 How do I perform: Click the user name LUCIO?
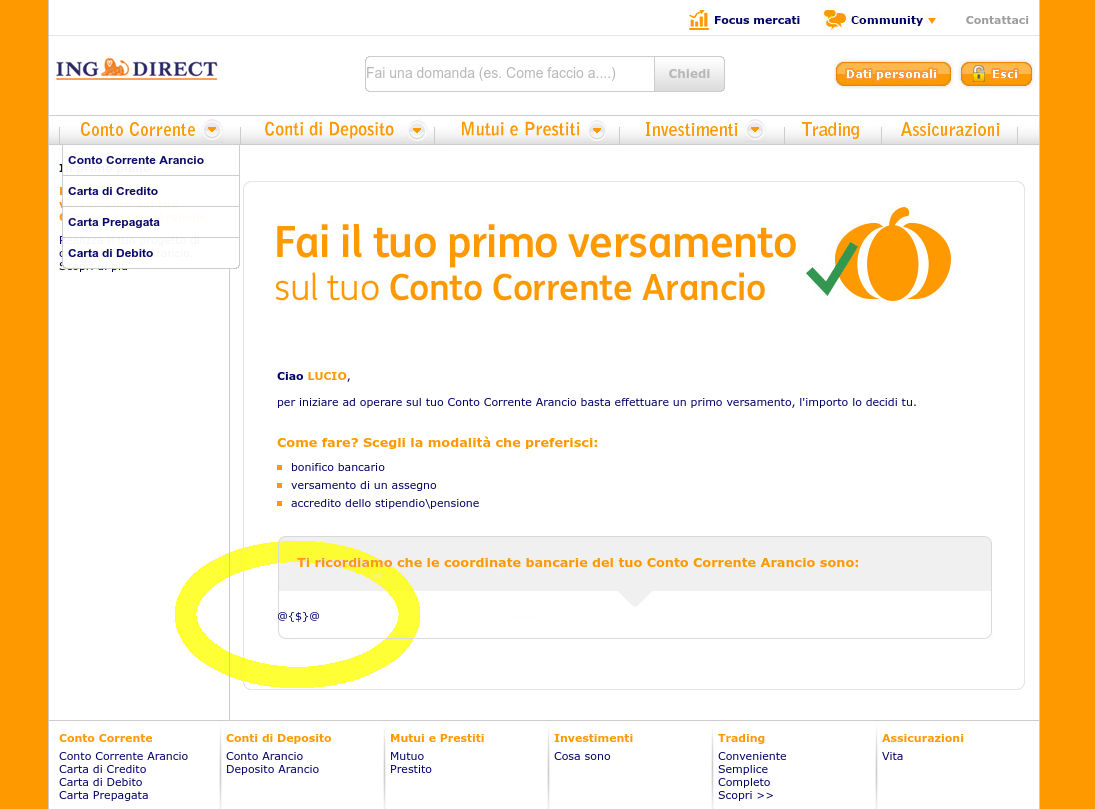pyautogui.click(x=327, y=377)
